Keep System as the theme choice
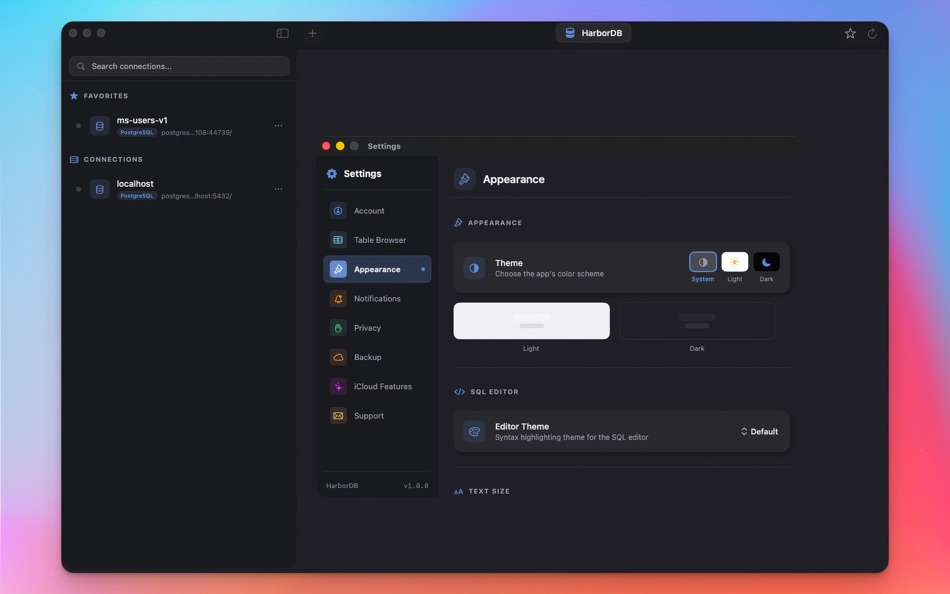This screenshot has height=594, width=950. coord(702,262)
